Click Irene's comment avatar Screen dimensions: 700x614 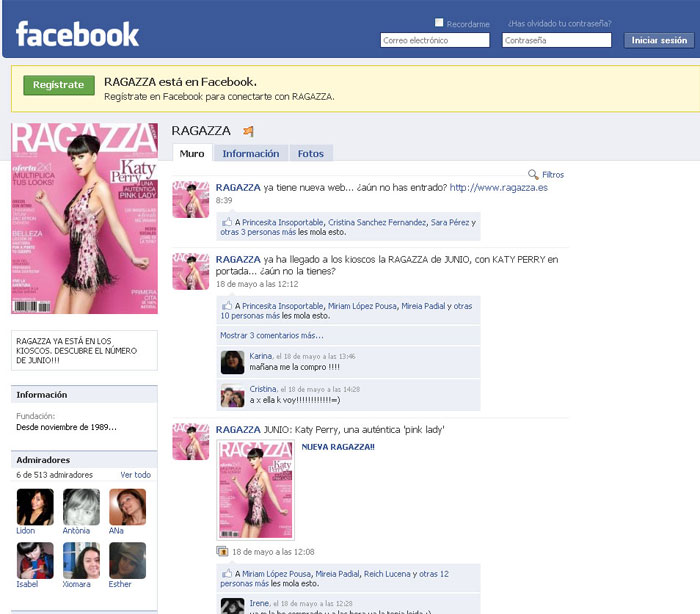click(233, 606)
